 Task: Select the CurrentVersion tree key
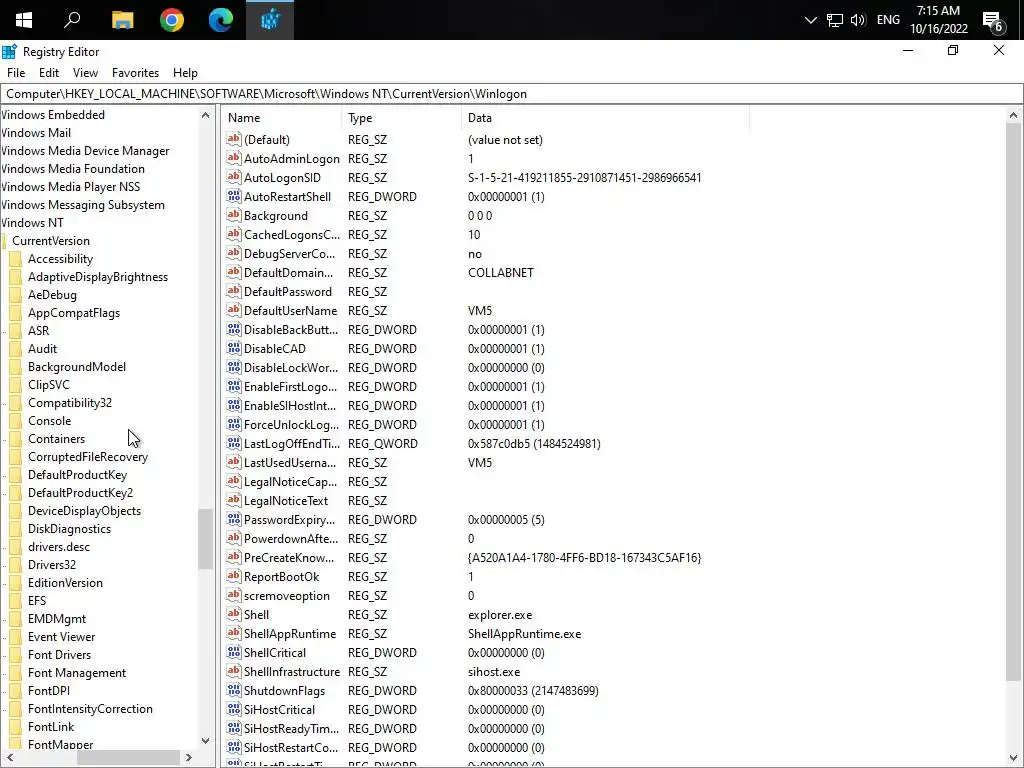[x=51, y=240]
